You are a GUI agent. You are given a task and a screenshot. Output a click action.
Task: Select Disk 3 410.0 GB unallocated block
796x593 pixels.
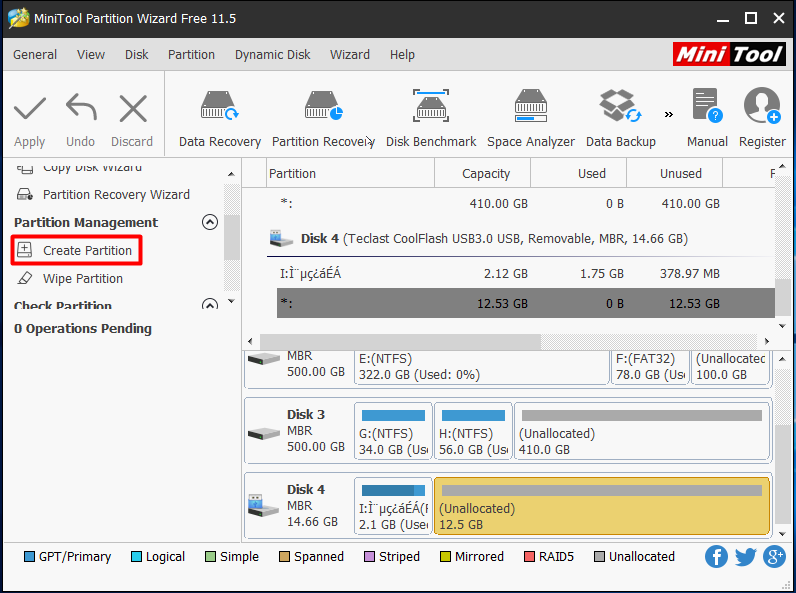642,431
